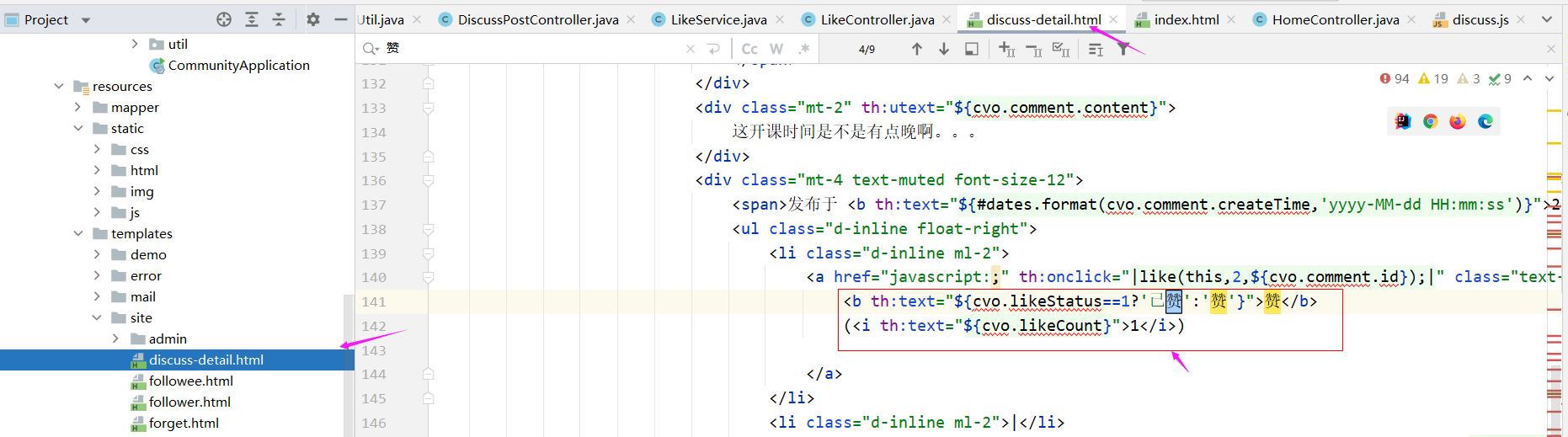1568x437 pixels.
Task: Click the Expand All icon in Project panel
Action: [x=252, y=19]
